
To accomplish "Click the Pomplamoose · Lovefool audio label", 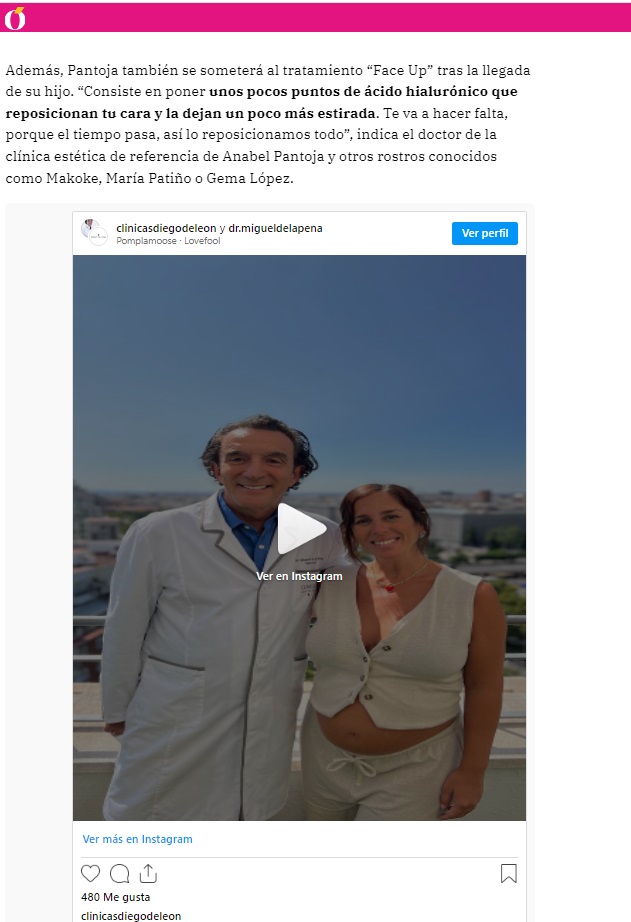I will coord(168,240).
